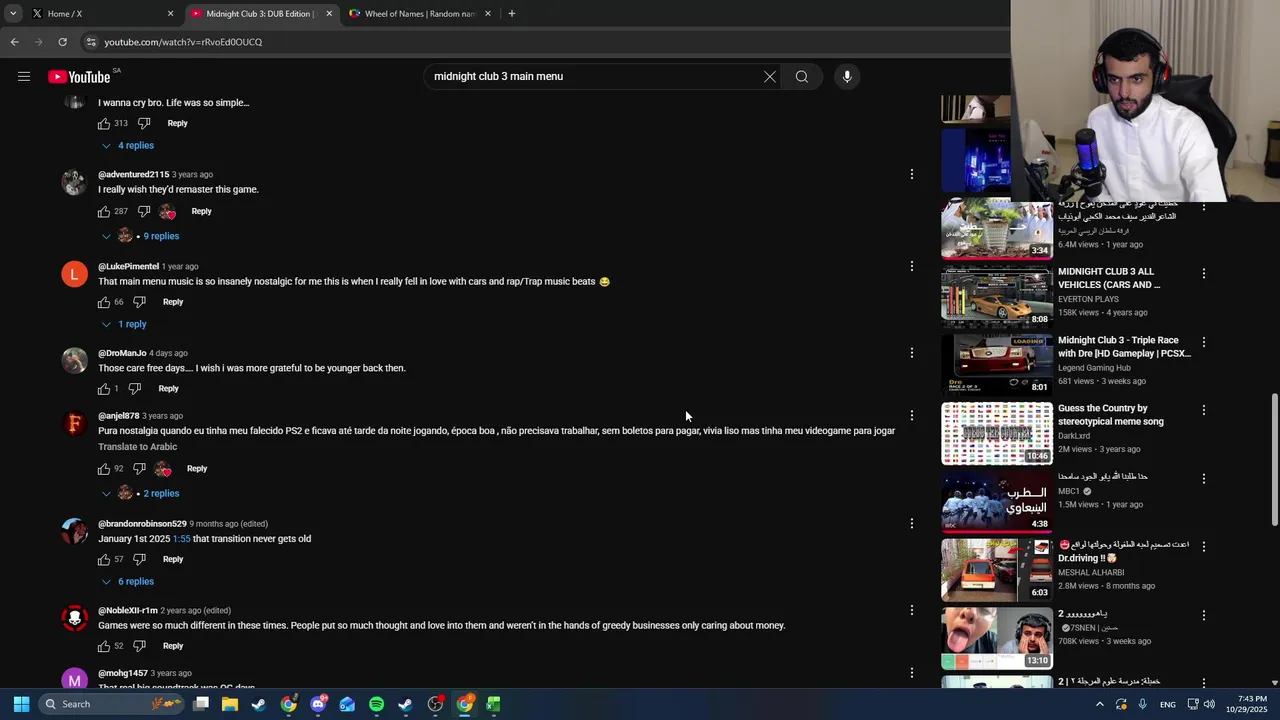Reply to @DroManJo's comment
This screenshot has width=1280, height=720.
[168, 389]
